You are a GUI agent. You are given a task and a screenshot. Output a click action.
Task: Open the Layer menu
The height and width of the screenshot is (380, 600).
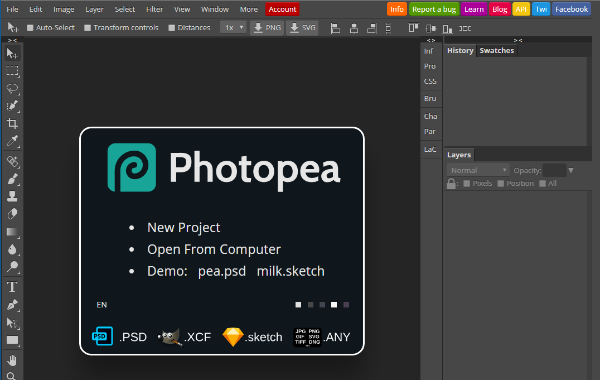94,9
